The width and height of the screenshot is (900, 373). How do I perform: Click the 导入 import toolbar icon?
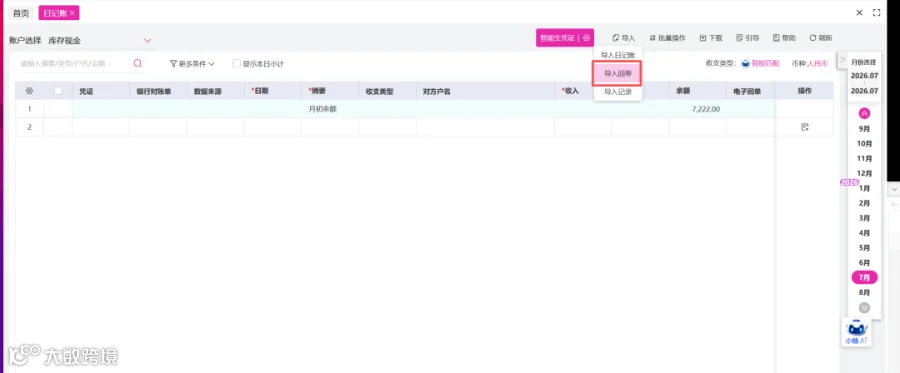[616, 38]
